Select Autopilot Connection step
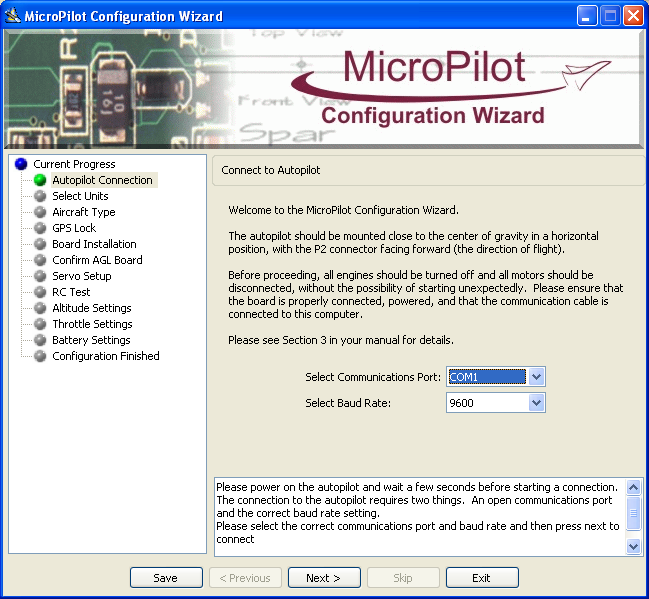Viewport: 649px width, 599px height. tap(102, 180)
